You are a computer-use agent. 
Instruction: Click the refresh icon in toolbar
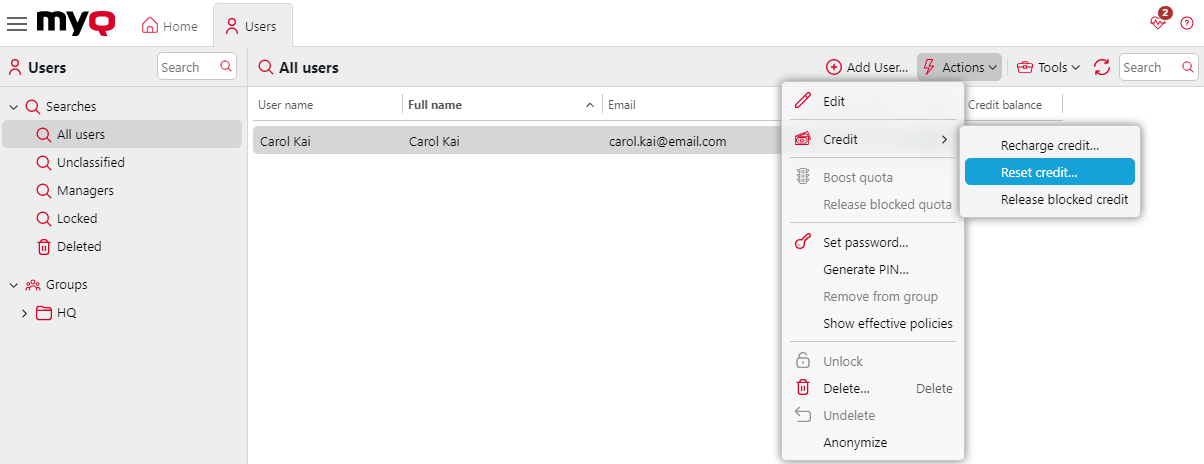pyautogui.click(x=1102, y=67)
